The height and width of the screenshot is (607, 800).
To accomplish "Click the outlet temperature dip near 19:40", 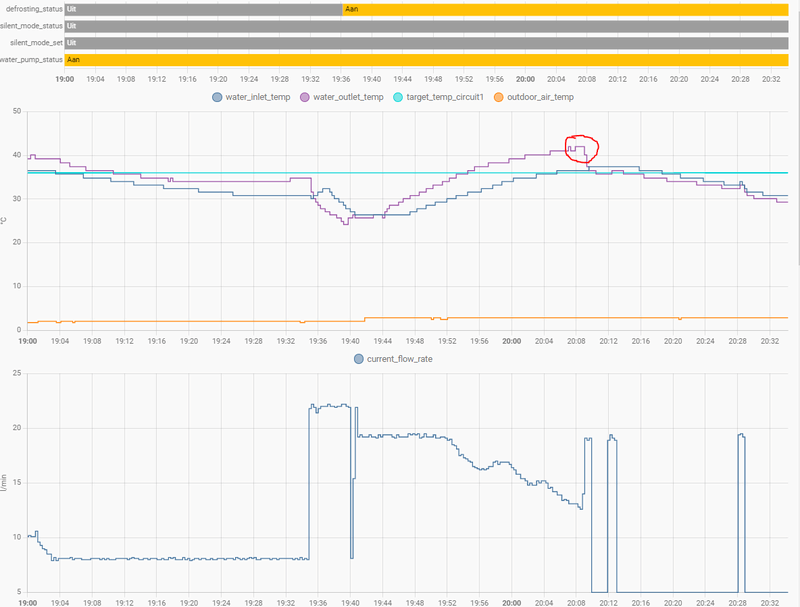I will click(345, 222).
